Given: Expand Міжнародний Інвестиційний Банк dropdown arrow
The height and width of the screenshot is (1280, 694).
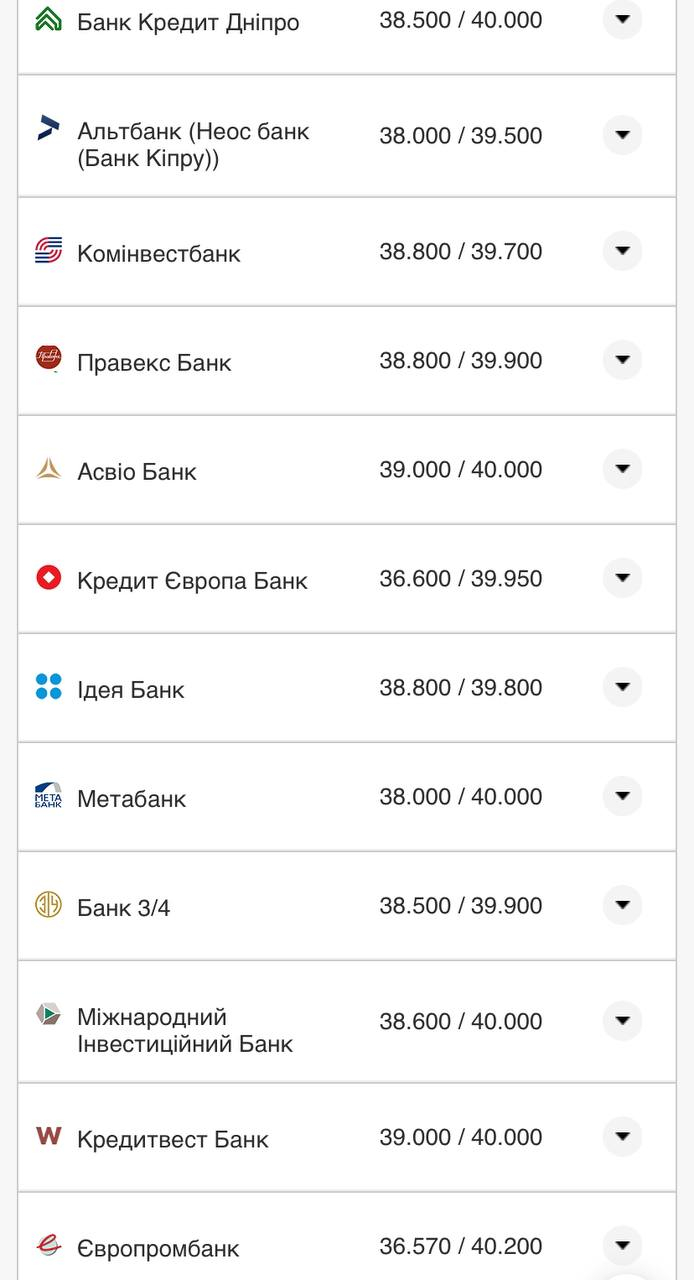Looking at the screenshot, I should point(622,1021).
